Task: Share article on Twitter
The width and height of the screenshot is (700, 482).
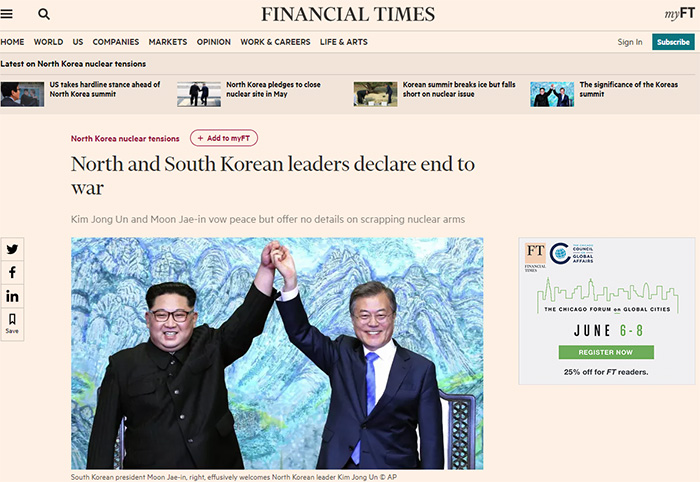Action: click(x=12, y=249)
